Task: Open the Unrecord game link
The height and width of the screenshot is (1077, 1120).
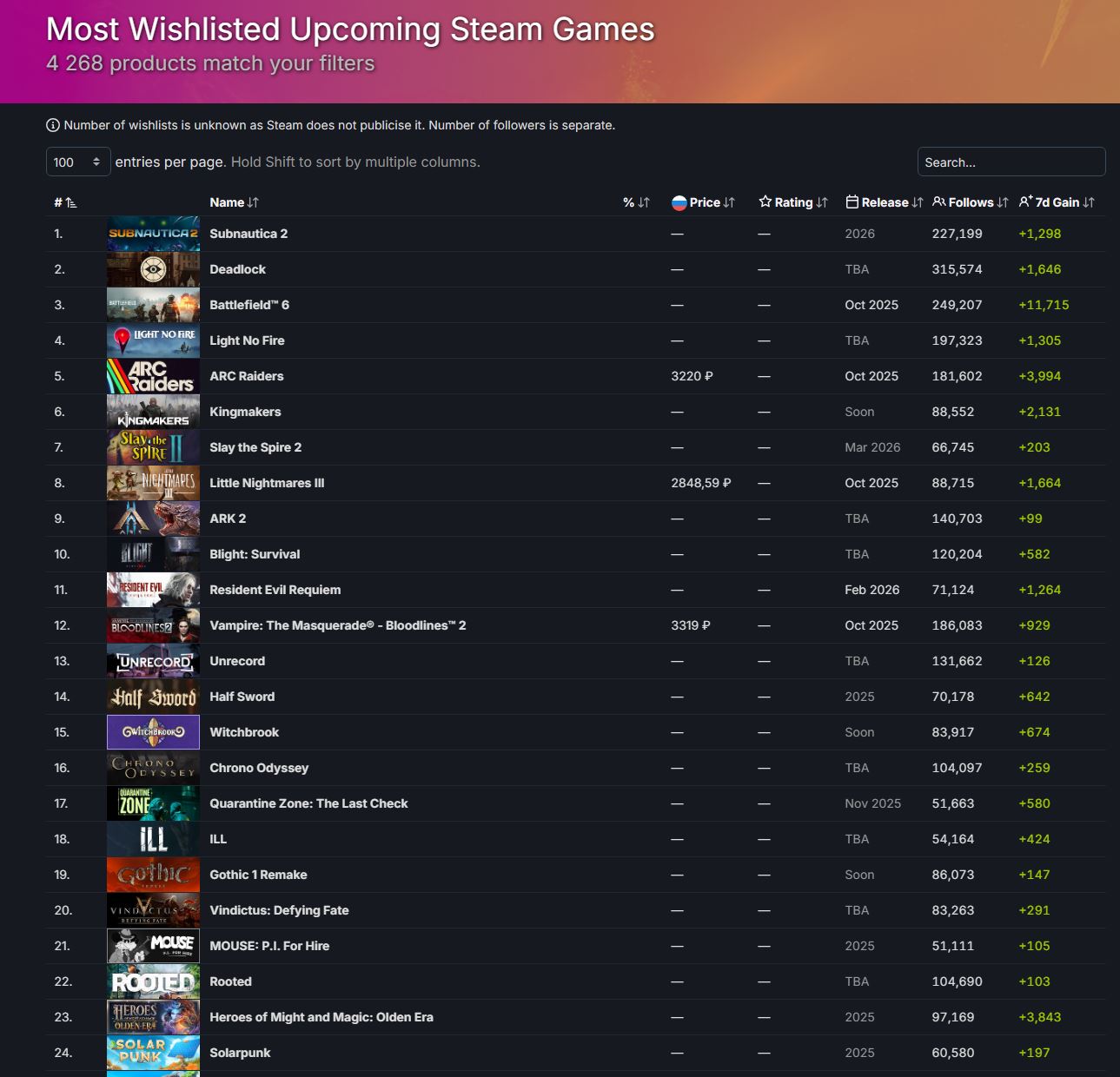Action: tap(237, 661)
